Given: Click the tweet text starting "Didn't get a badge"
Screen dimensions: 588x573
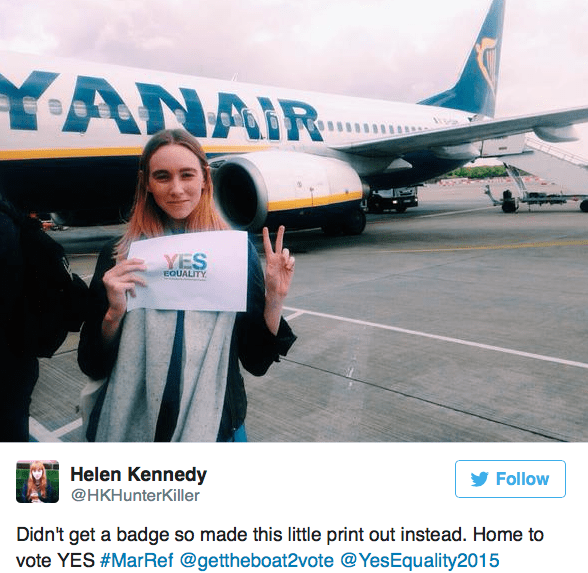Looking at the screenshot, I should click(280, 548).
